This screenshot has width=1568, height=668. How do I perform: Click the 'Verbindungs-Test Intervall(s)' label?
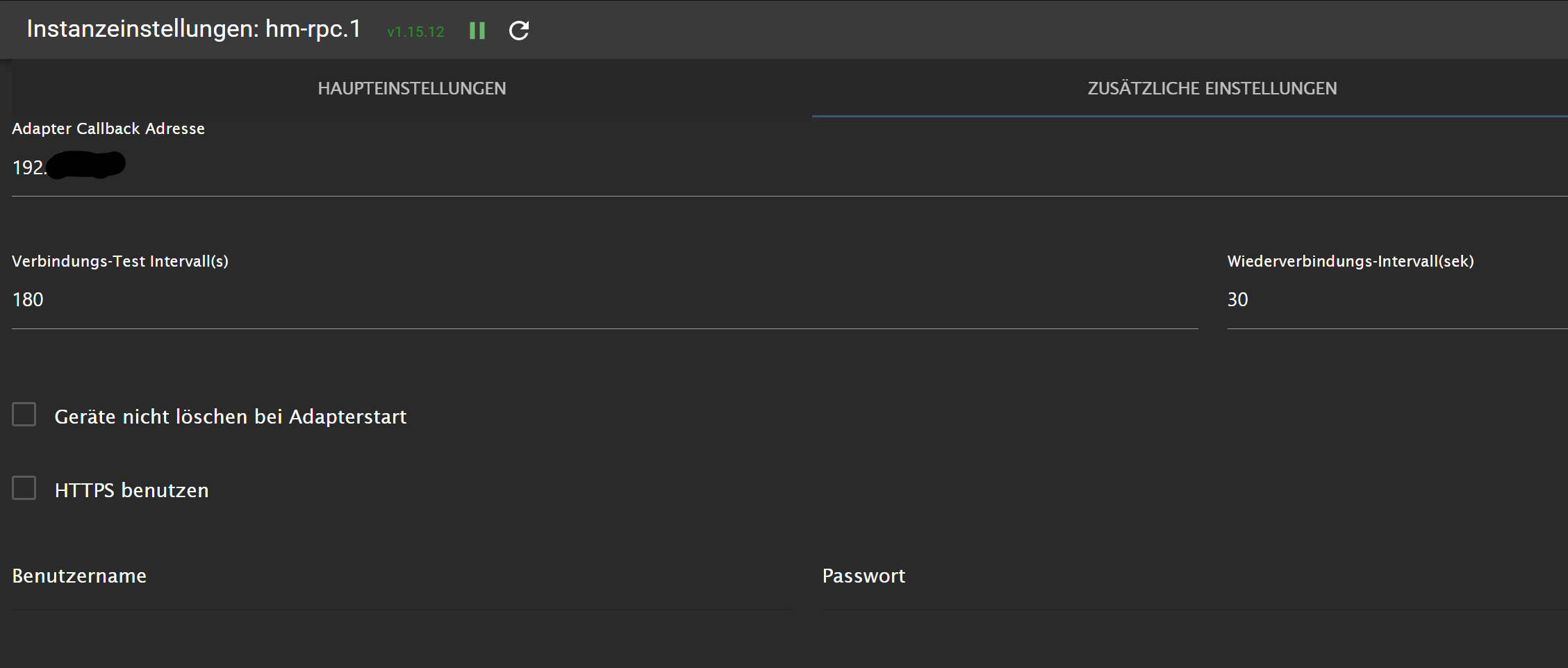[120, 261]
